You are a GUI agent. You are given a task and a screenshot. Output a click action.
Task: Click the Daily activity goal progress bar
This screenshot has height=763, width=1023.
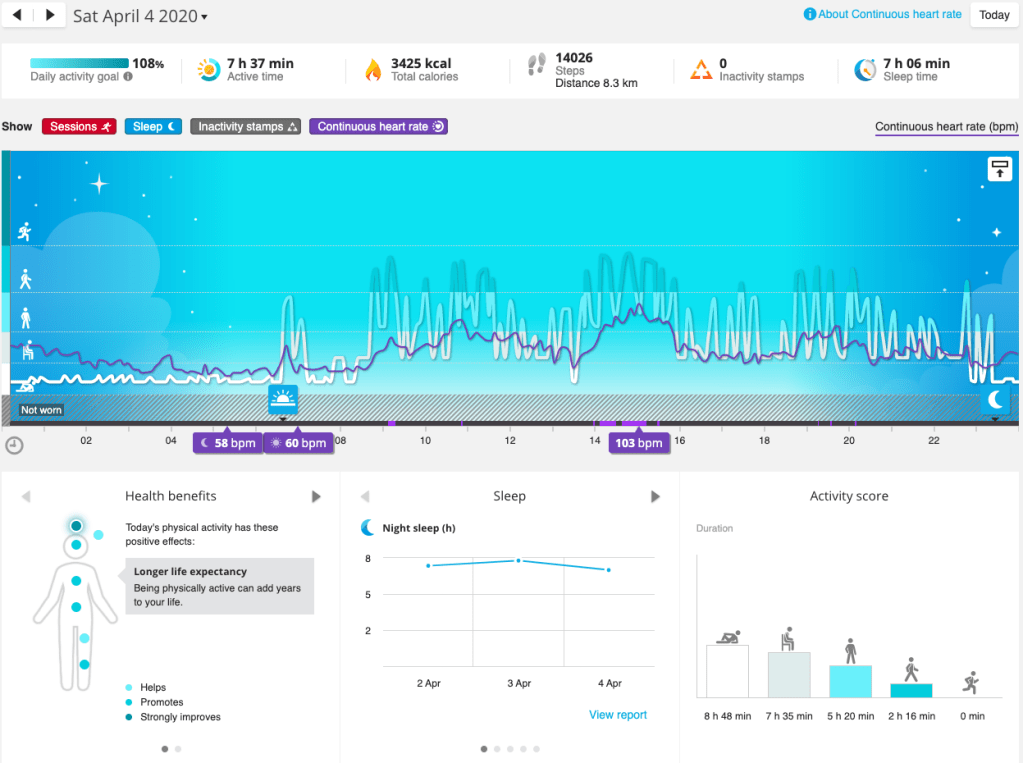click(x=79, y=63)
